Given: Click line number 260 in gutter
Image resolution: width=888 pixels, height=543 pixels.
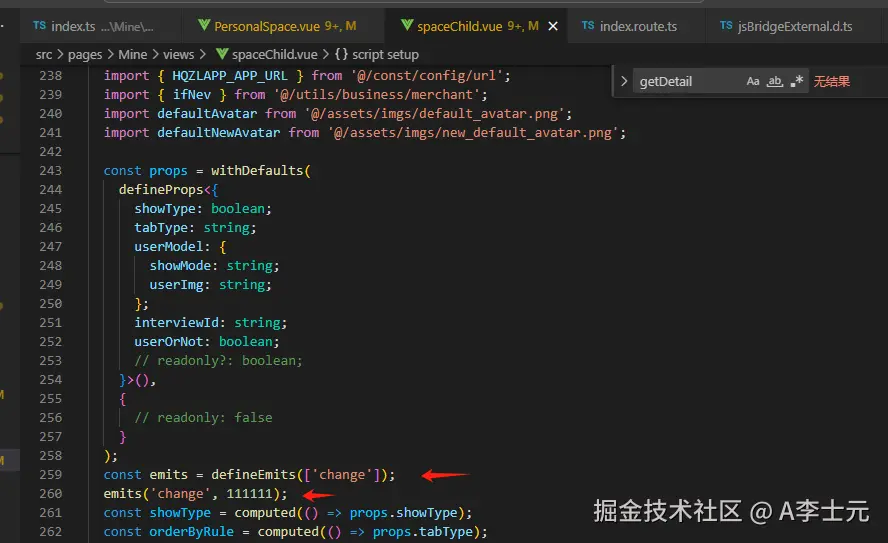Looking at the screenshot, I should click(50, 494).
